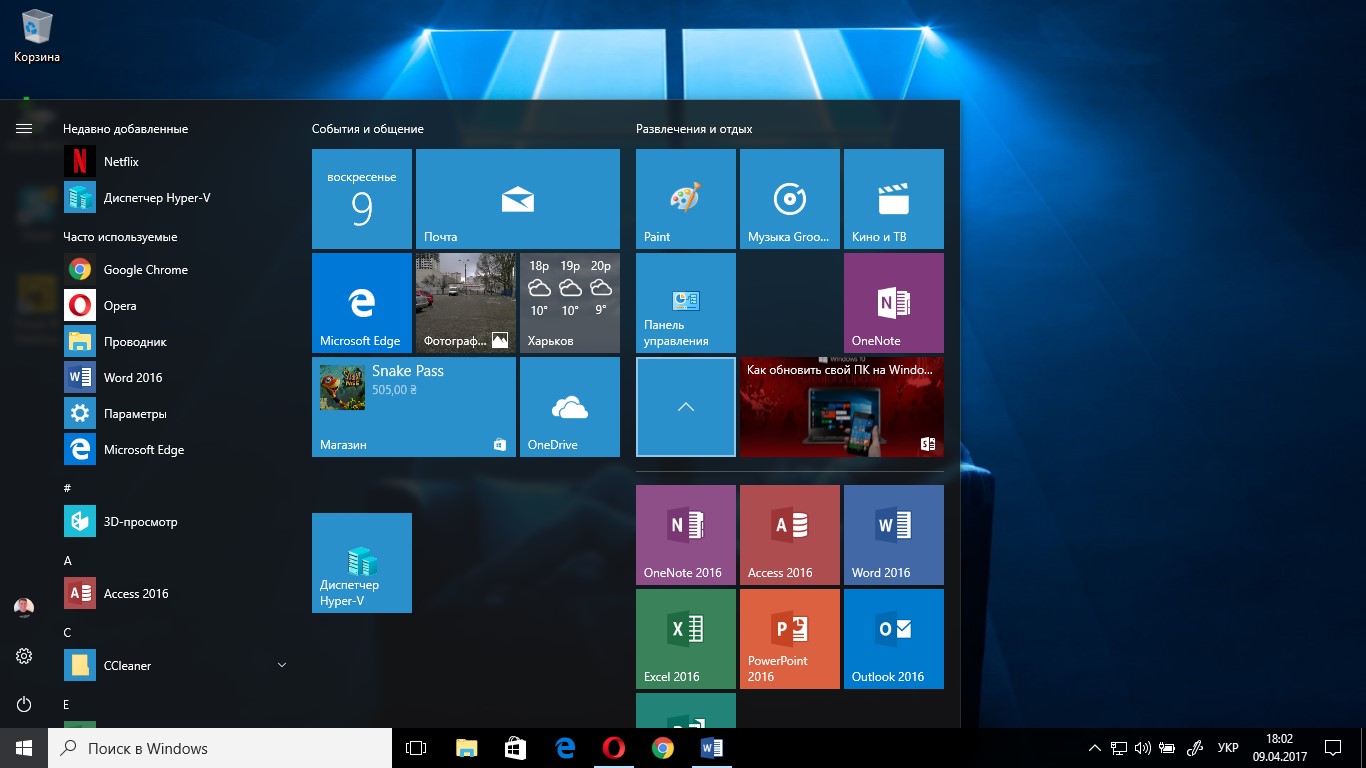Open the Mail (Почта) tile
The height and width of the screenshot is (768, 1366).
click(518, 199)
